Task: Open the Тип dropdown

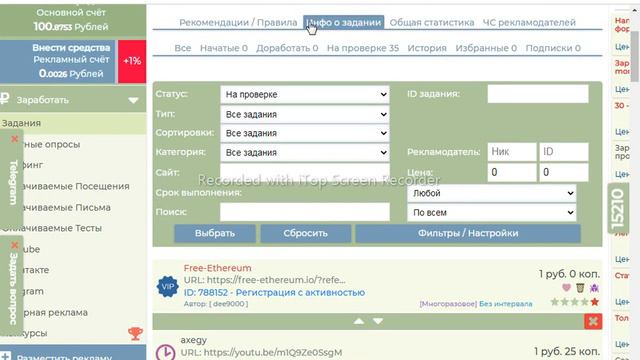Action: 304,114
